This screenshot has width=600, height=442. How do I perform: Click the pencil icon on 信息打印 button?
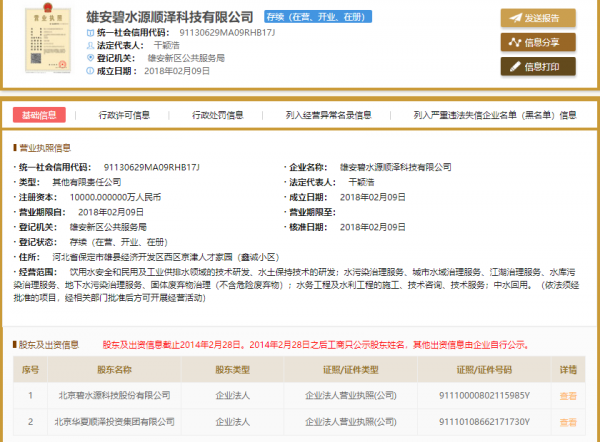(x=515, y=67)
